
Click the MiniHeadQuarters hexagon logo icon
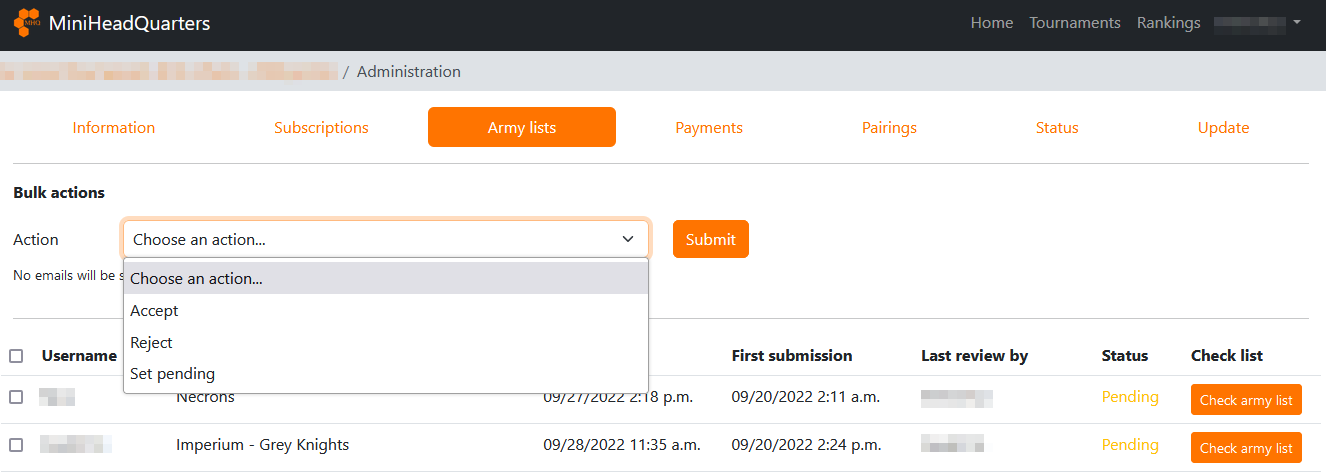coord(27,23)
